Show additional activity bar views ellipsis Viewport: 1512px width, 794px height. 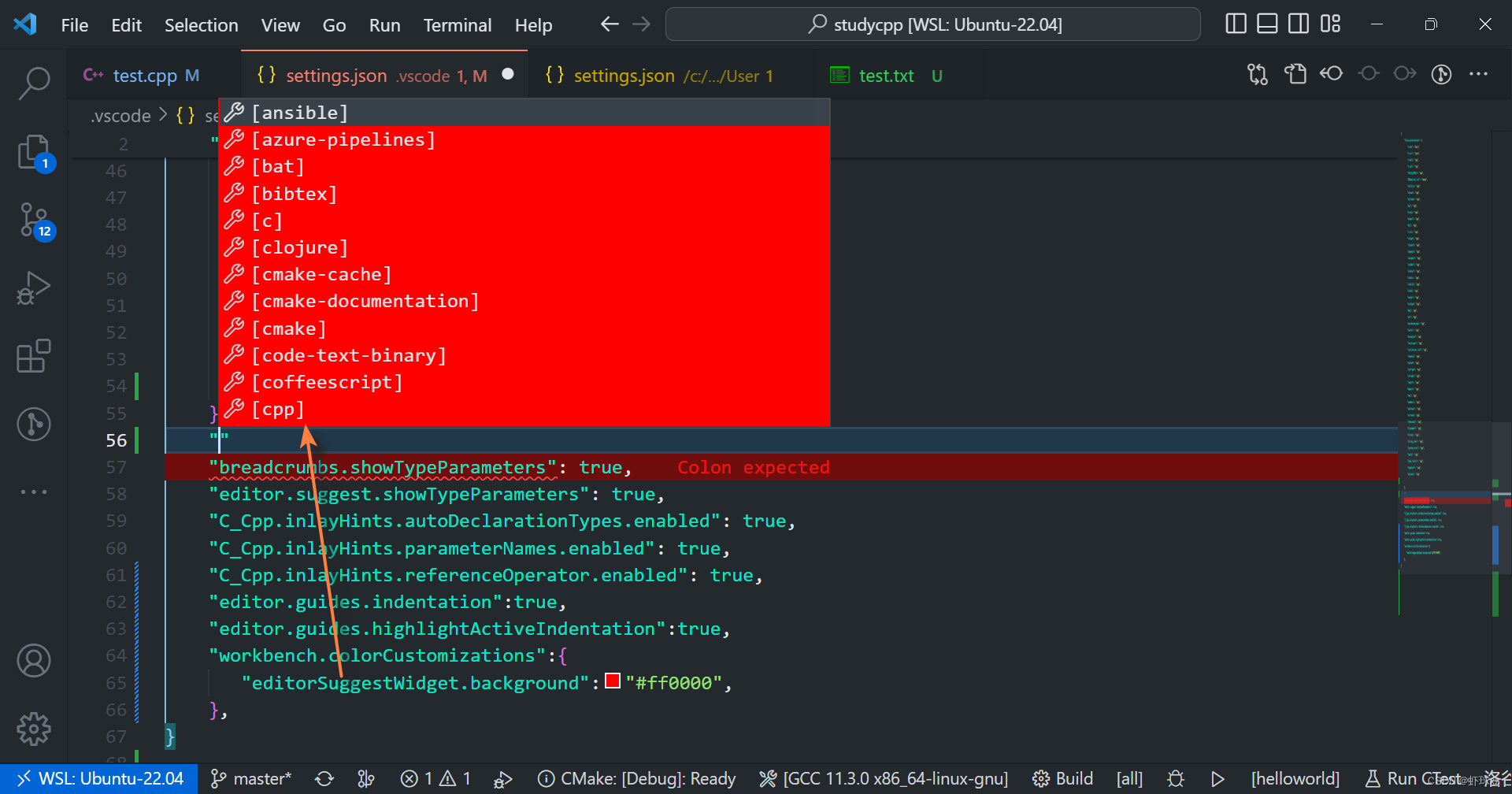[x=34, y=492]
